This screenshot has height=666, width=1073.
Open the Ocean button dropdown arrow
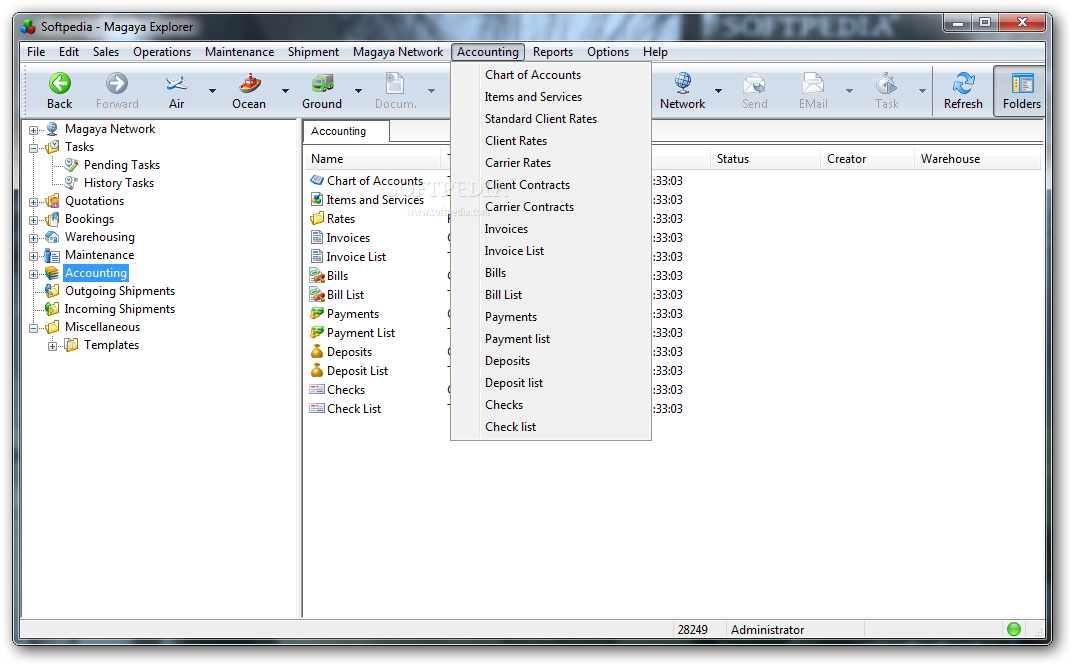click(285, 90)
